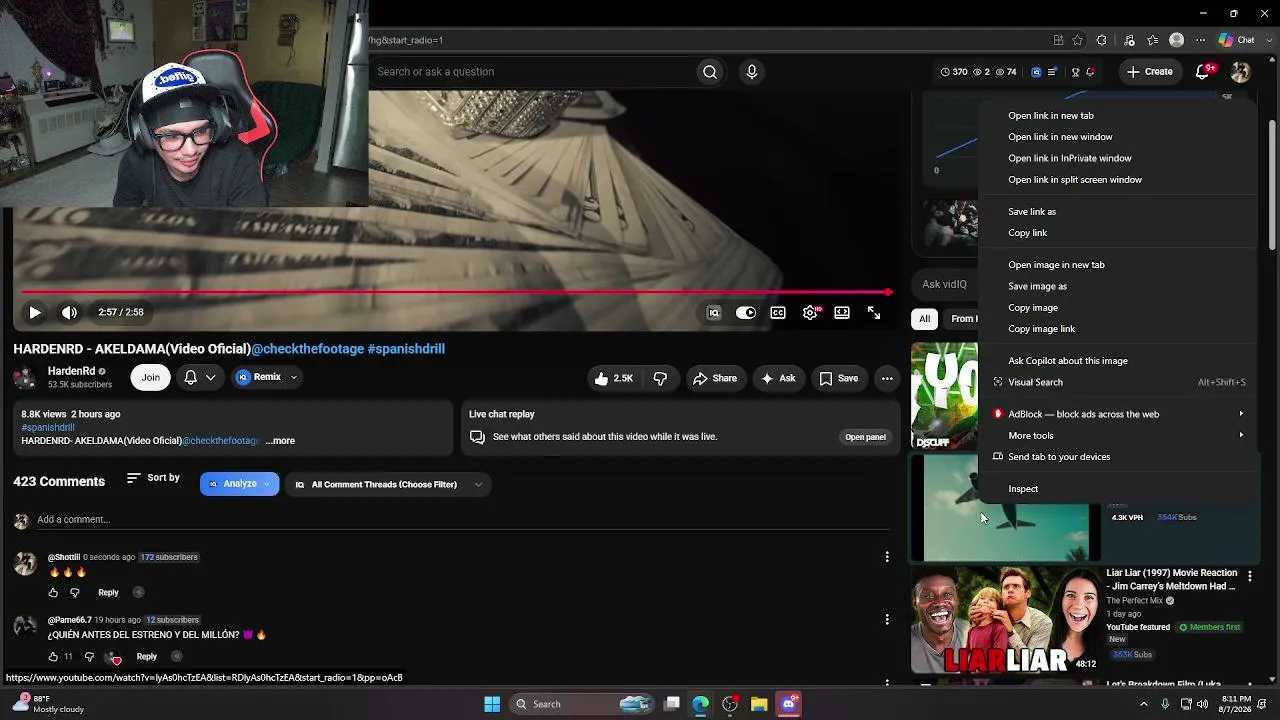Share the HARDENRD video
This screenshot has height=720, width=1280.
[715, 378]
